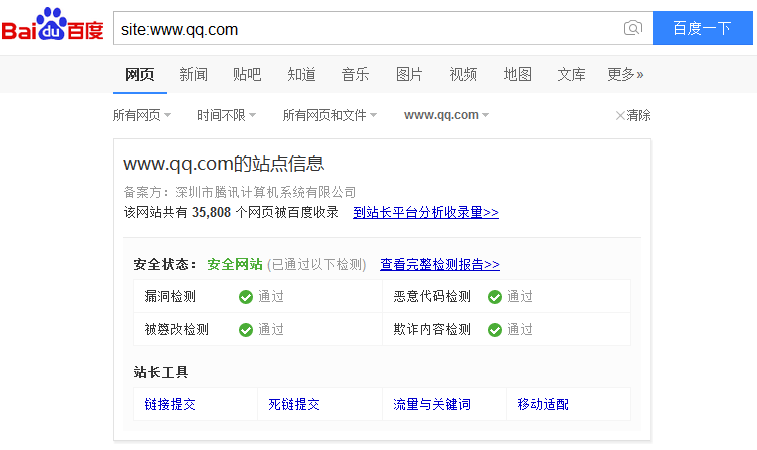
Task: Clear filters with 清除 button
Action: click(633, 115)
